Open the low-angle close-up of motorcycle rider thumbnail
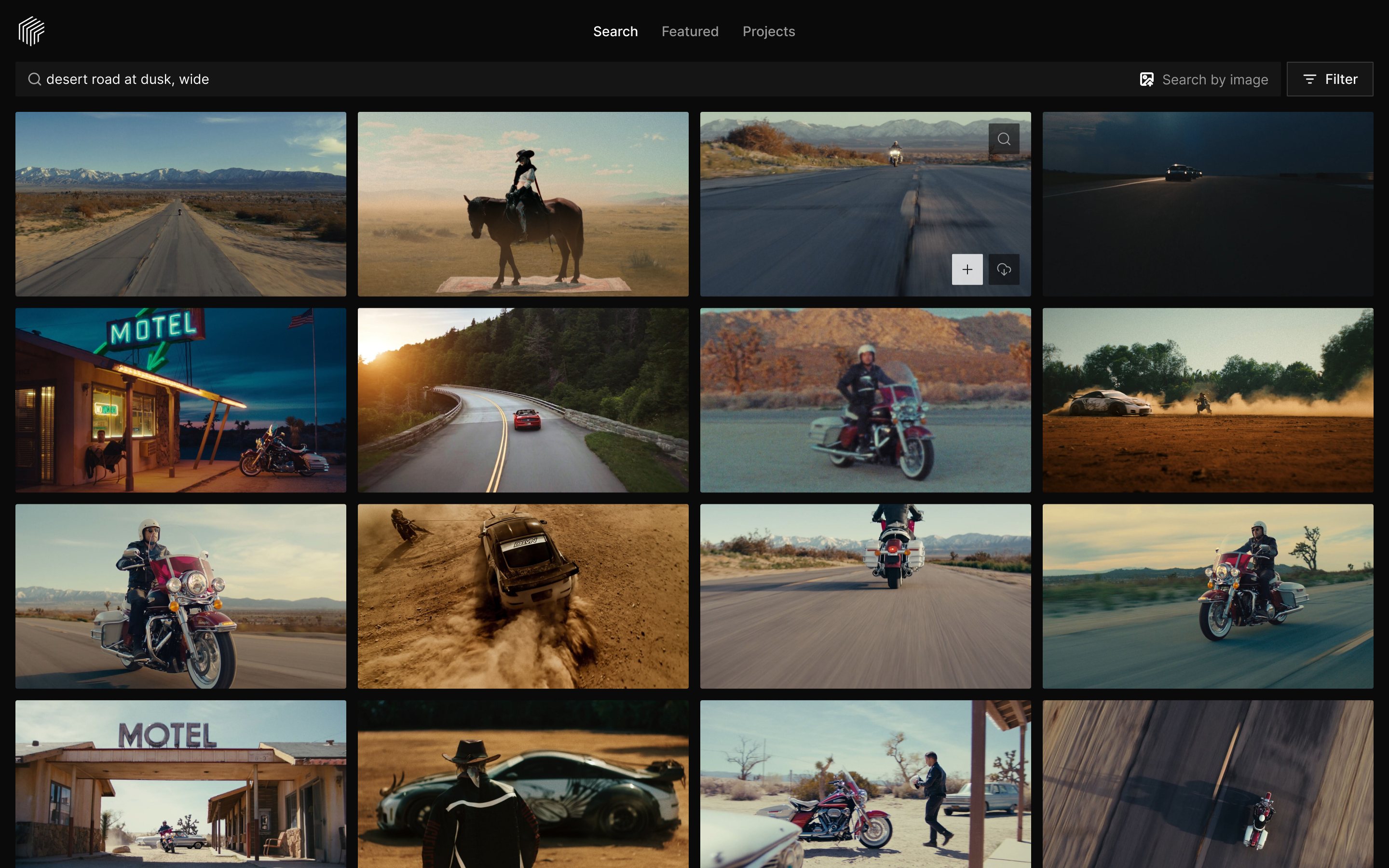 click(x=181, y=596)
